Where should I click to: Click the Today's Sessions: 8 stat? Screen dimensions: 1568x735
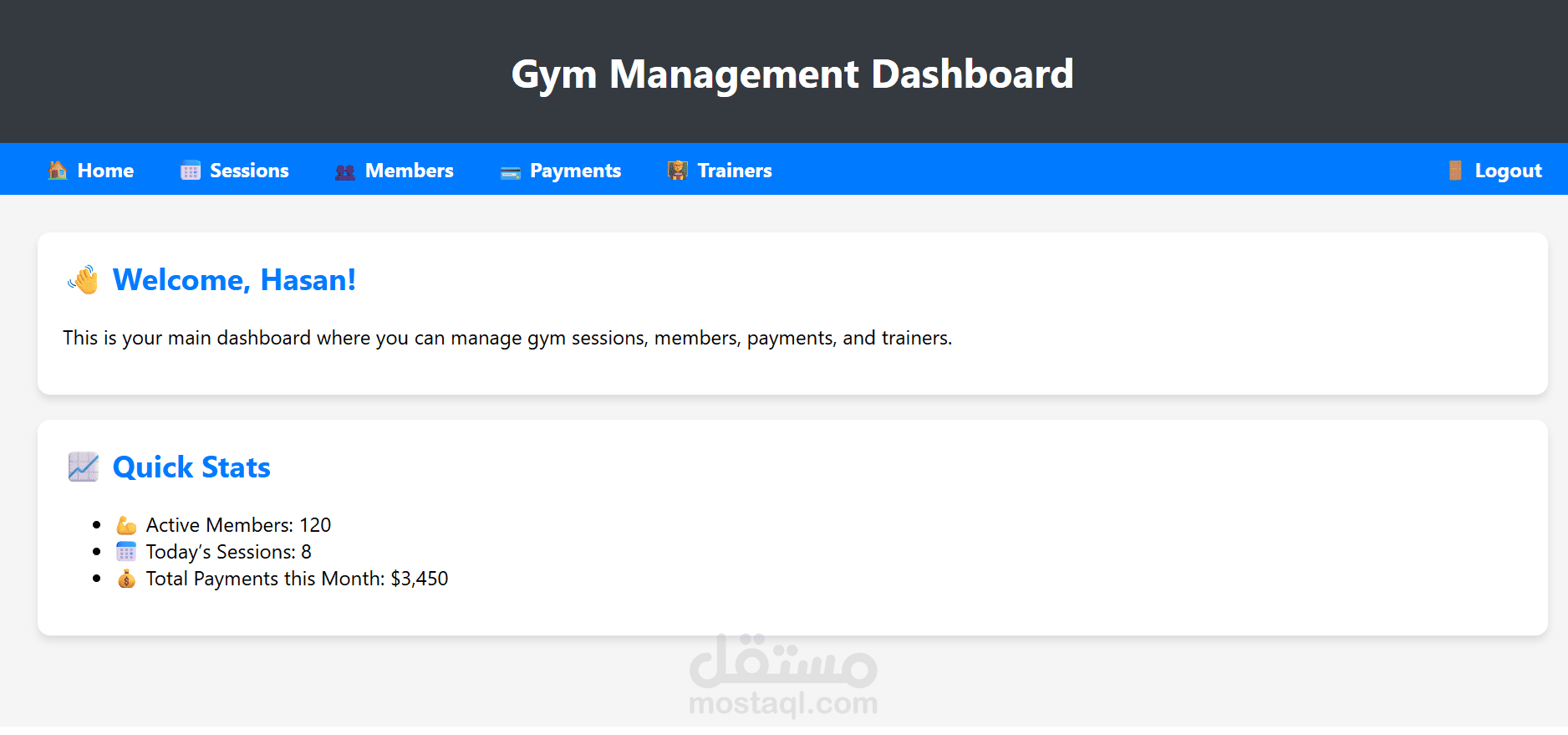click(228, 552)
